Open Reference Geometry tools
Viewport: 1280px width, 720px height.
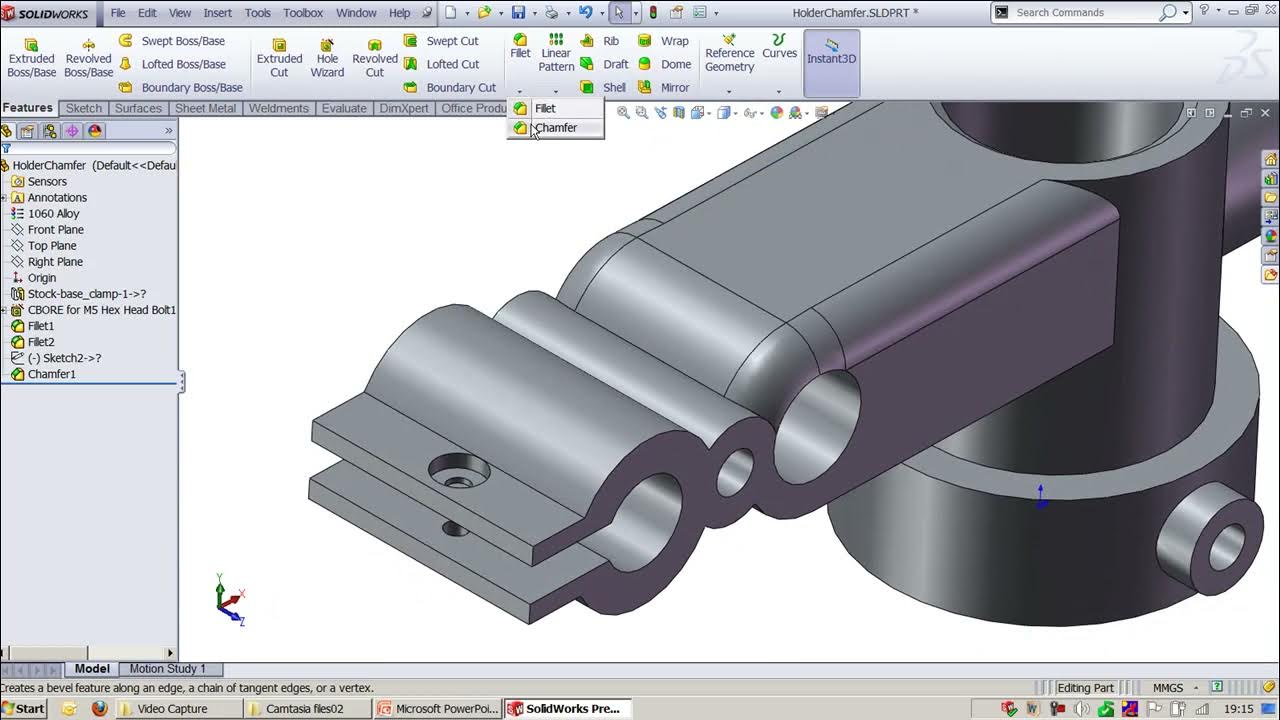(729, 53)
